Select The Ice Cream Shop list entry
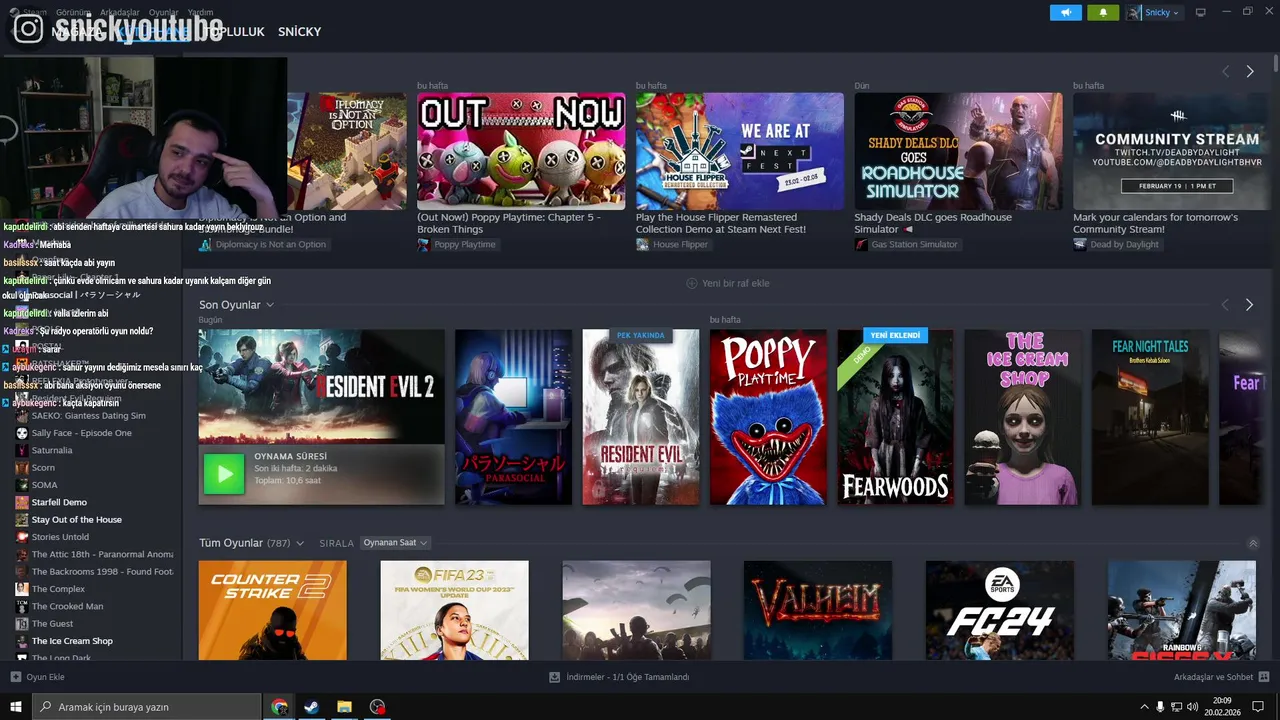The height and width of the screenshot is (720, 1280). pos(72,641)
